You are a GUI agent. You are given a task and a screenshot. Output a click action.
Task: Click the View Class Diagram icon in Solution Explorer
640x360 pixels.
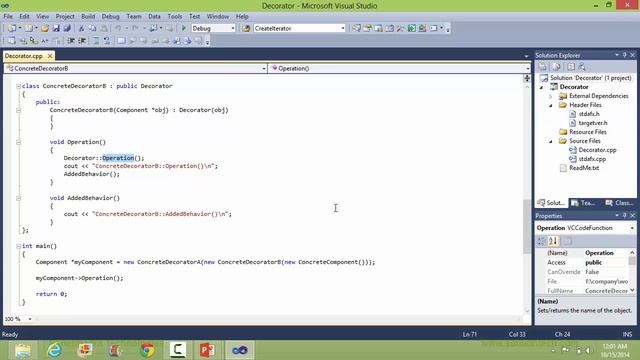[x=582, y=67]
